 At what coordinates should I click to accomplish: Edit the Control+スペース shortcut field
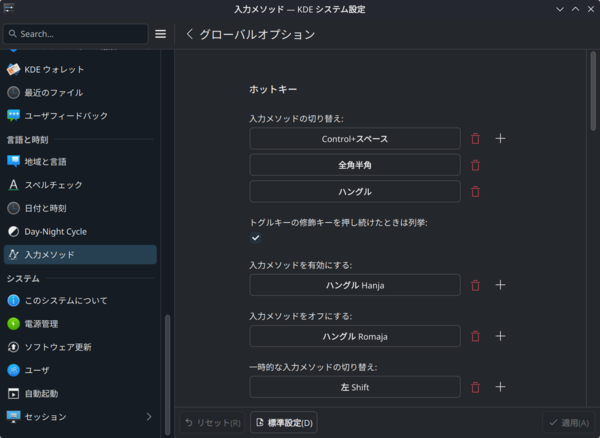tap(355, 138)
